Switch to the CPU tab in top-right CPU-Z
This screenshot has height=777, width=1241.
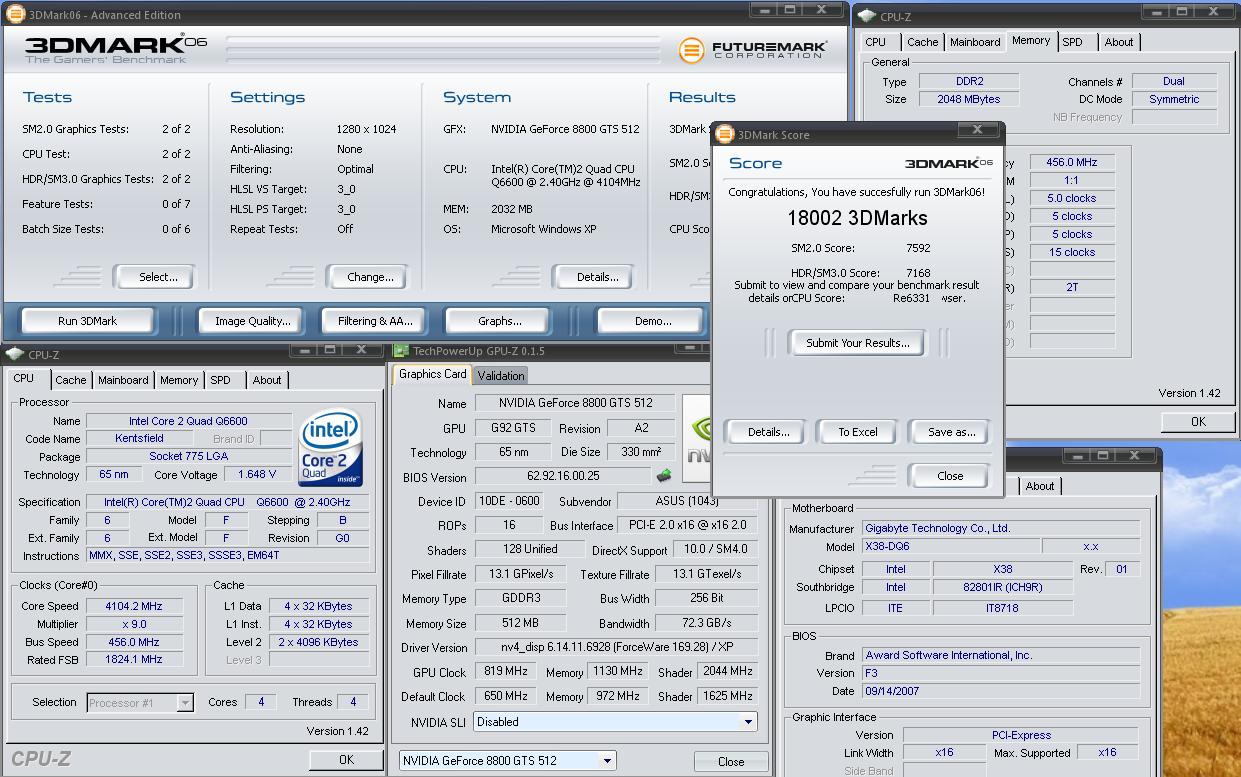[876, 42]
